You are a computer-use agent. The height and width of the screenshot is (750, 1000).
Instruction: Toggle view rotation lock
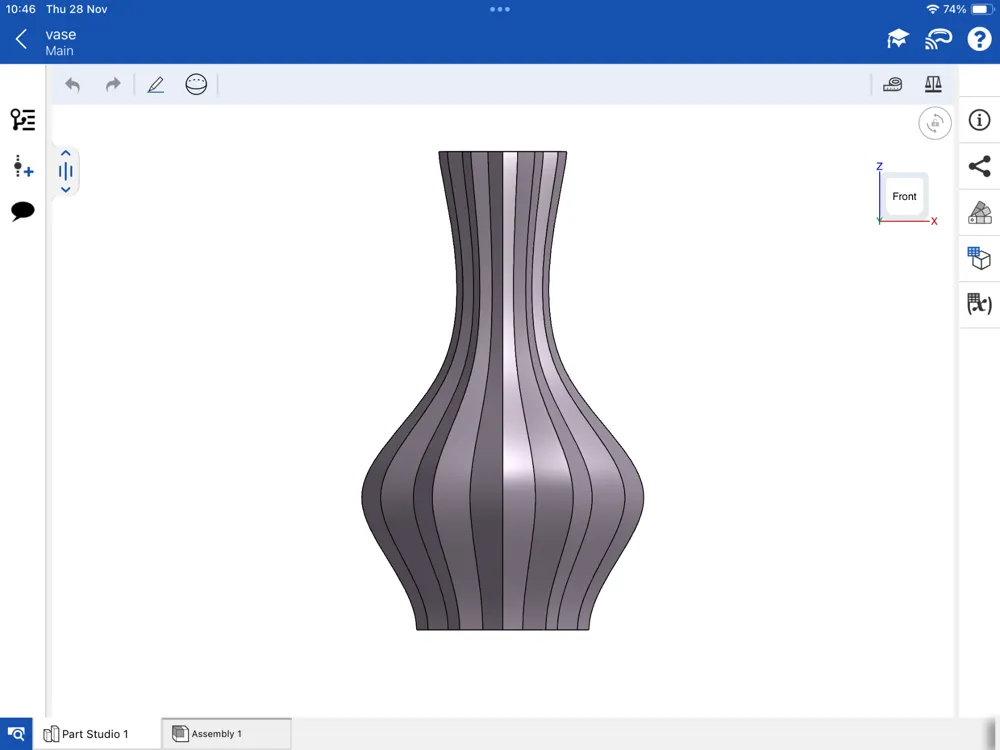coord(935,123)
